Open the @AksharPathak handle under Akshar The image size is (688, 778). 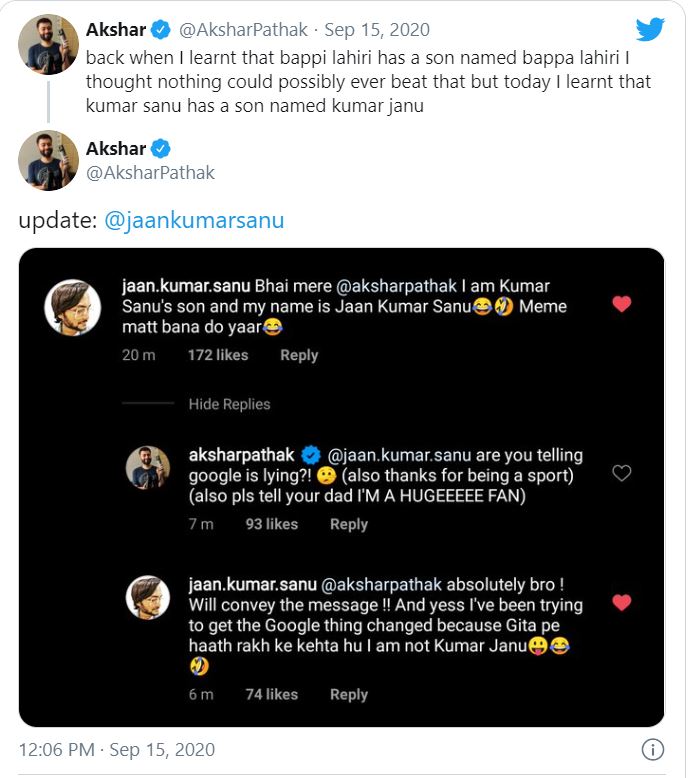(150, 173)
